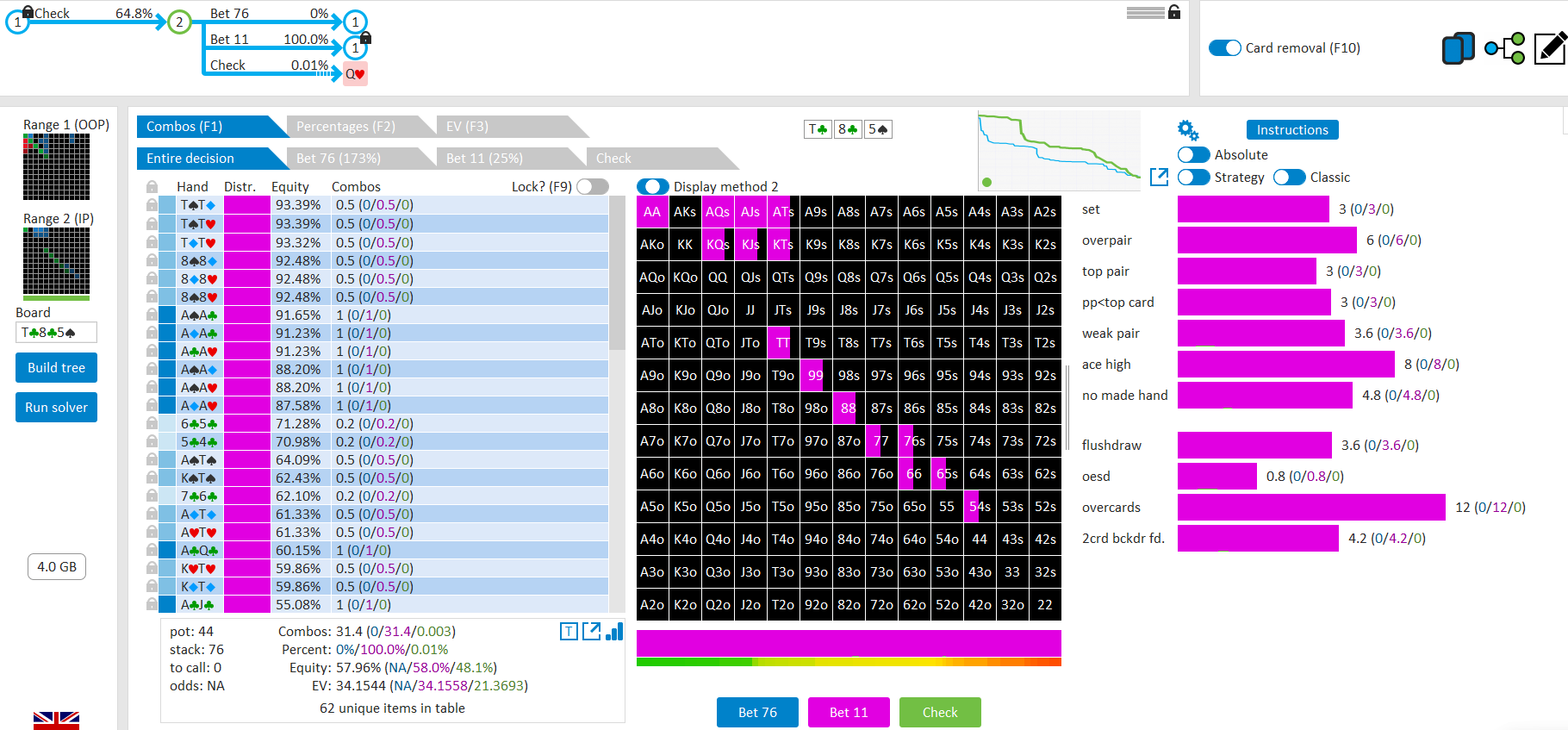This screenshot has height=730, width=1568.
Task: Click export icon under the hand table
Action: point(592,632)
